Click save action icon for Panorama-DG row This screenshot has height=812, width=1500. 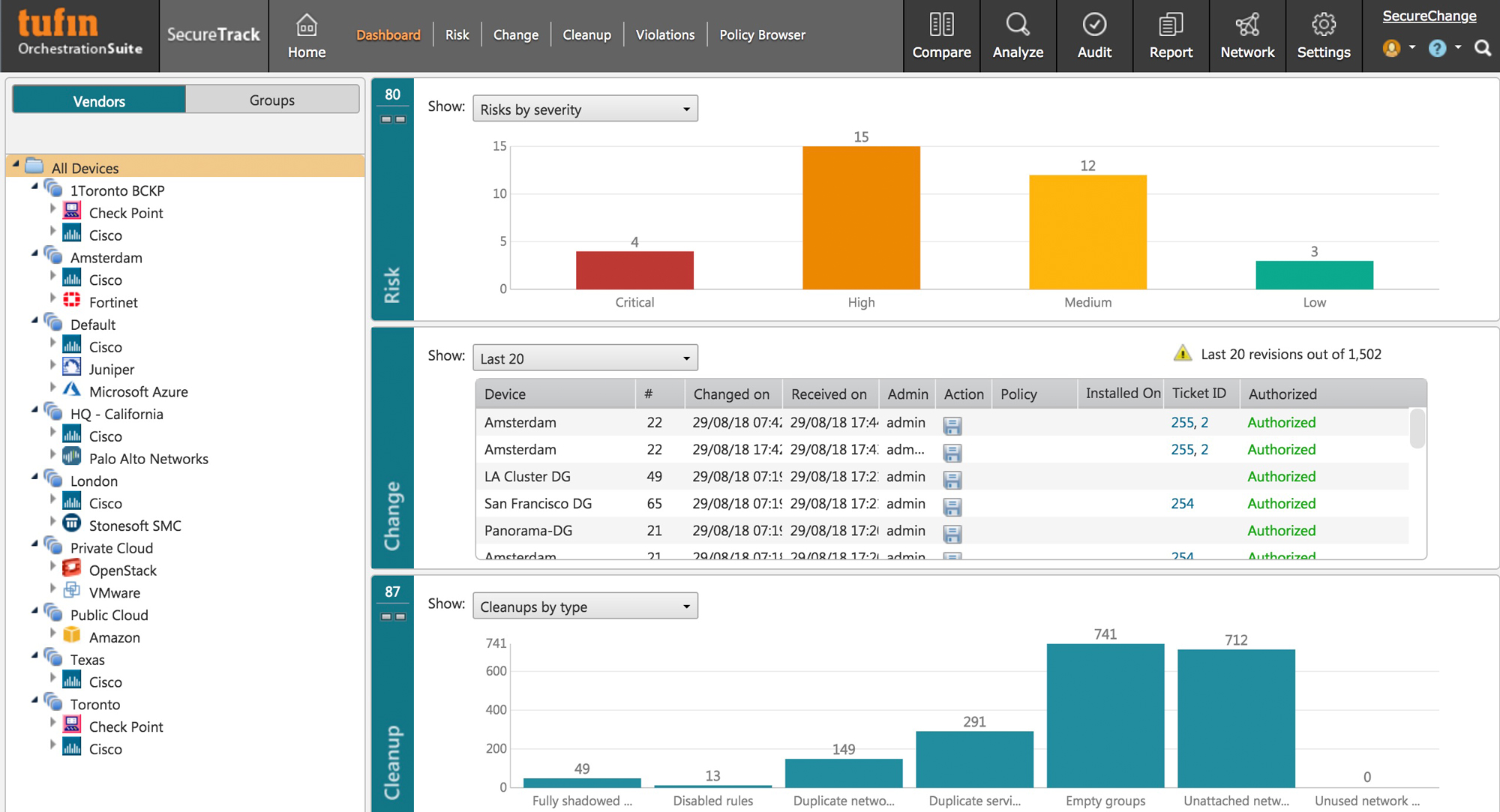952,533
